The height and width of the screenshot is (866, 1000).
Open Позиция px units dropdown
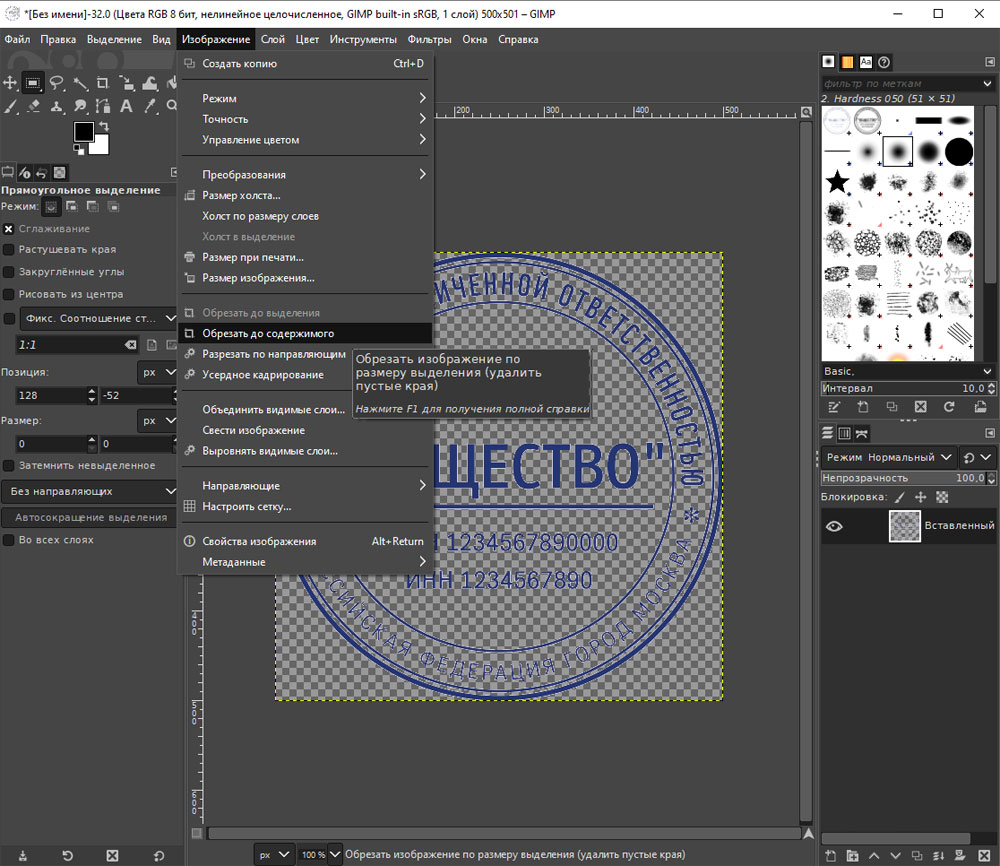coord(157,372)
